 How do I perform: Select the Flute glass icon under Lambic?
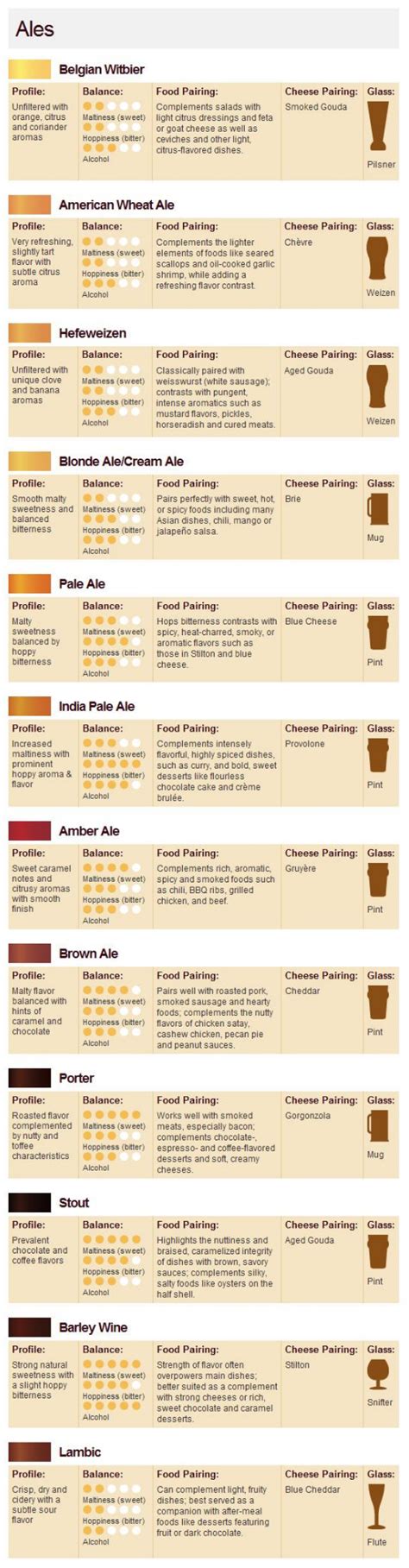[x=378, y=1506]
